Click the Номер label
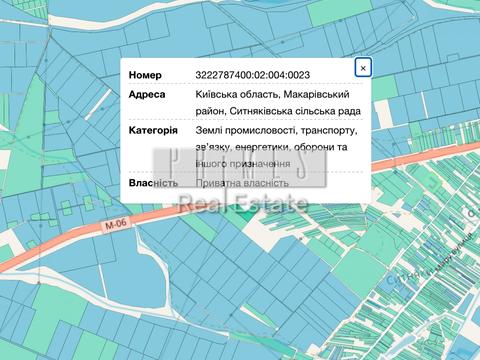Image resolution: width=480 pixels, height=360 pixels. pos(145,75)
